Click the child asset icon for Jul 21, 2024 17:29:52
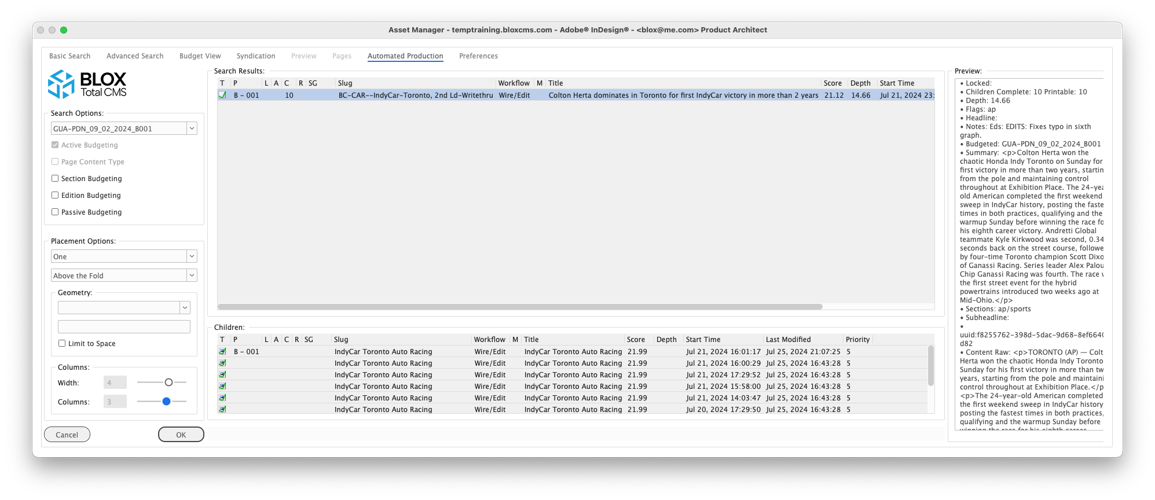This screenshot has width=1155, height=500. (x=222, y=375)
